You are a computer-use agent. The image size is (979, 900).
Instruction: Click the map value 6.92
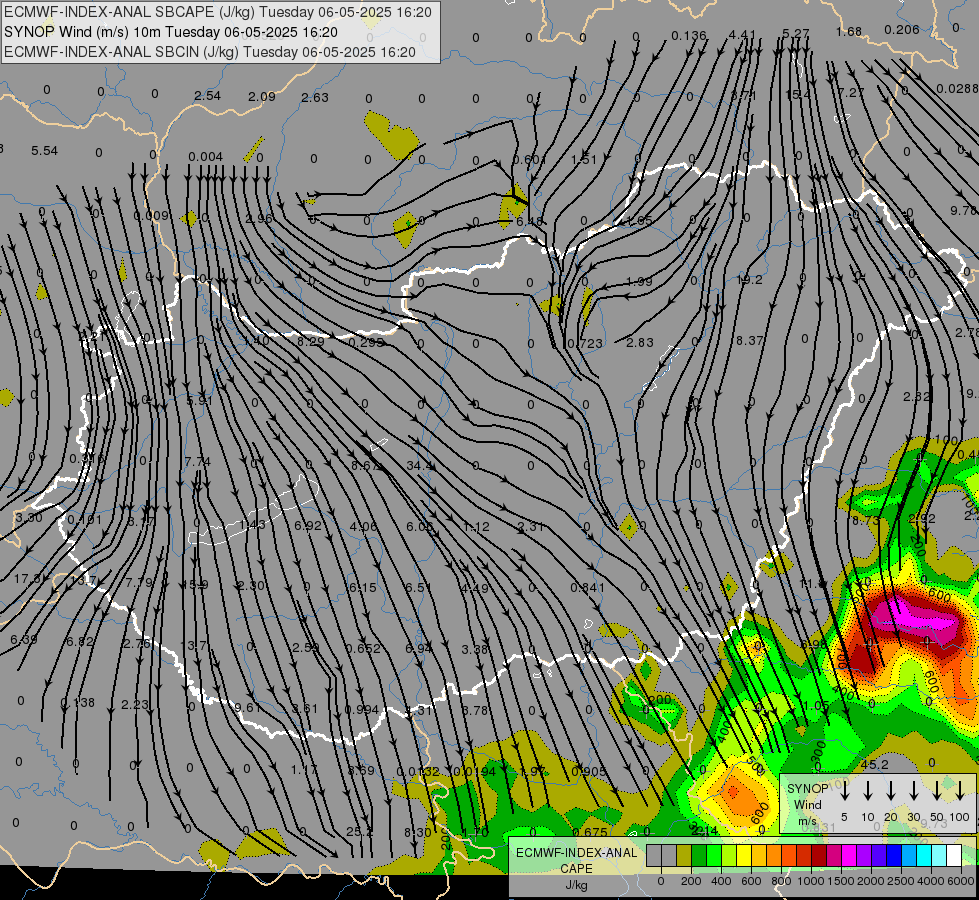coord(308,526)
